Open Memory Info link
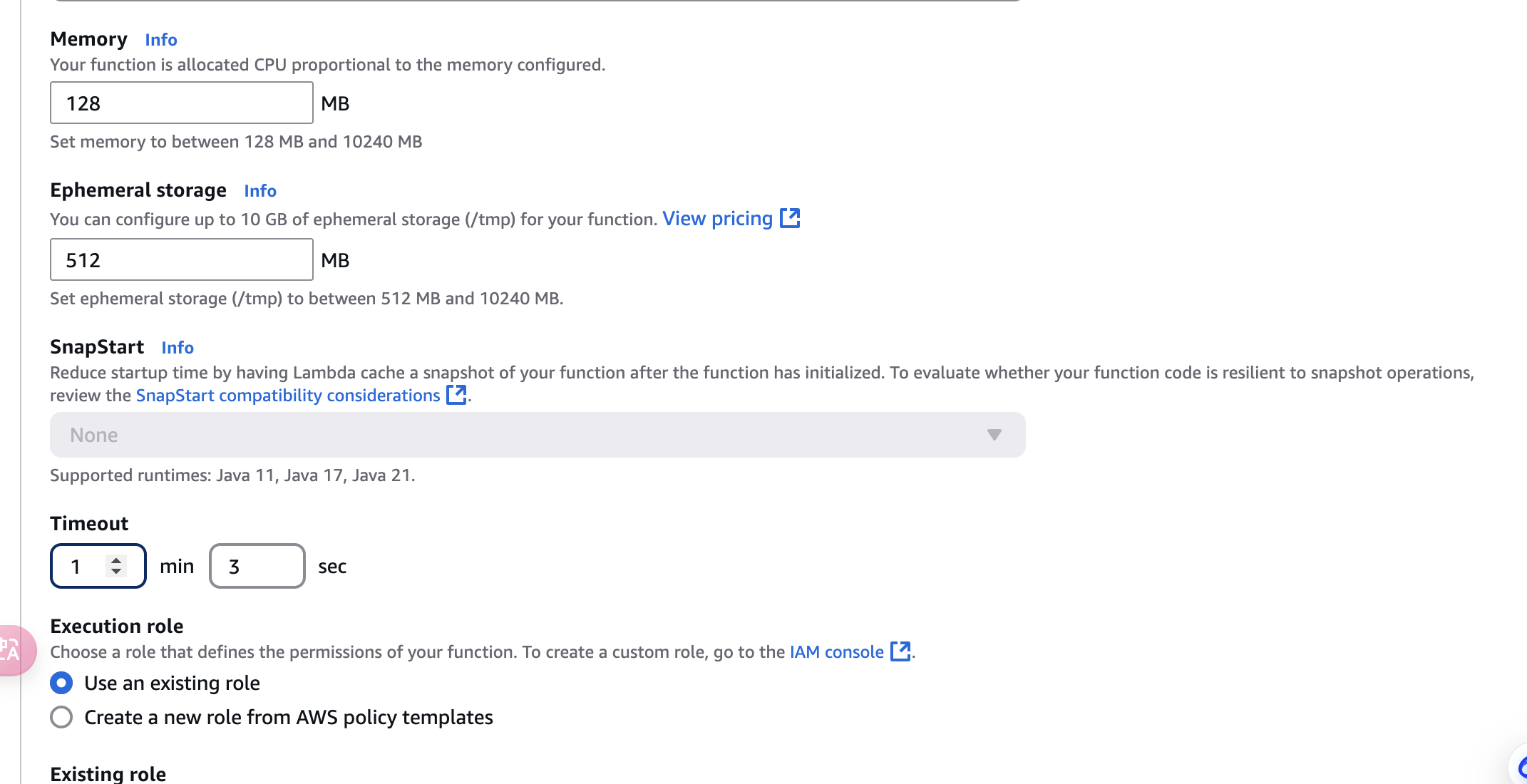Viewport: 1527px width, 784px height. [161, 40]
